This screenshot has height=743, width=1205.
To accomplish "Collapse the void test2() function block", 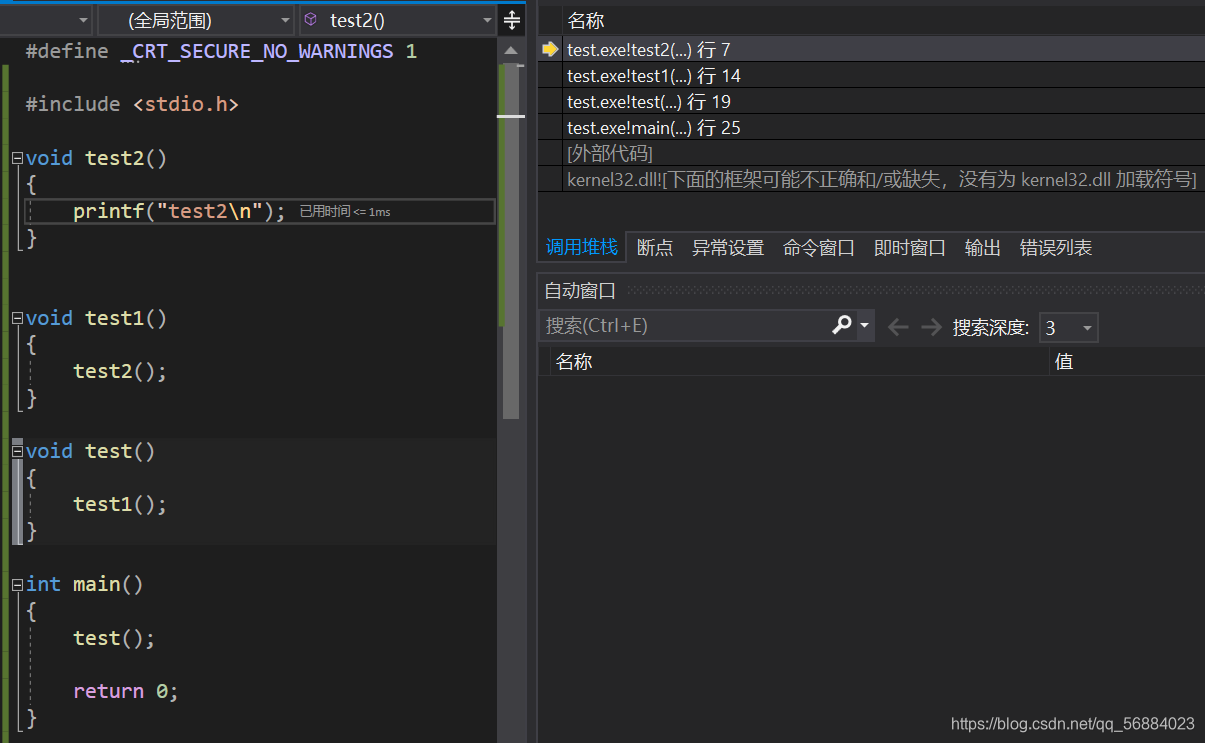I will [x=17, y=158].
